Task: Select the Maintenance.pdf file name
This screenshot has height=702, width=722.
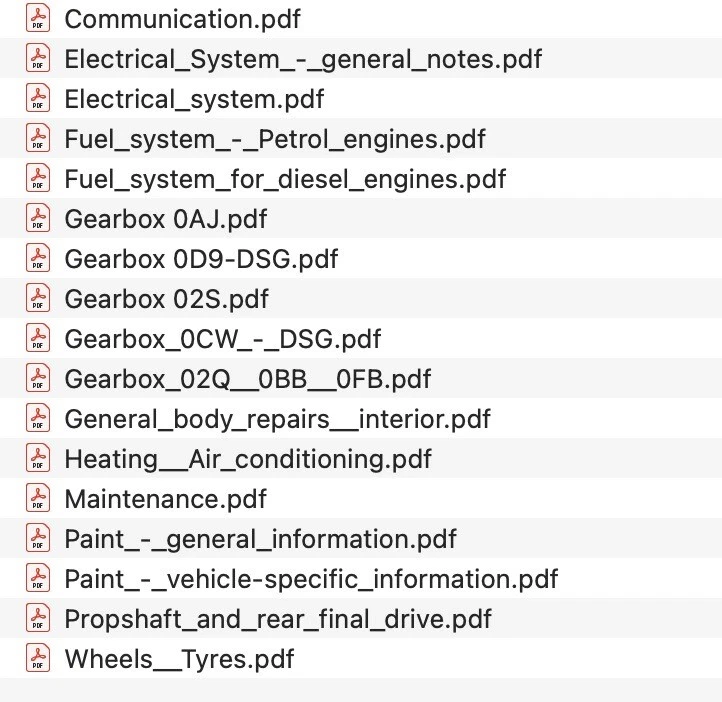Action: (165, 499)
